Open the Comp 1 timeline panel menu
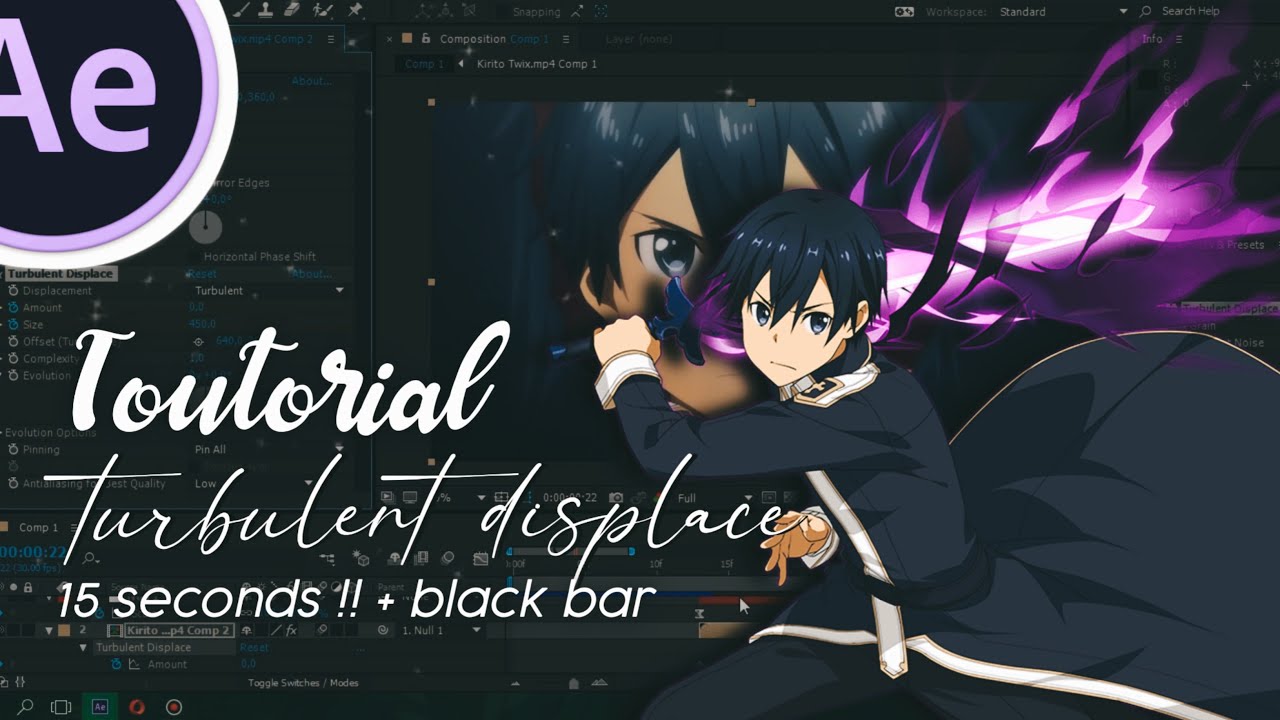 tap(77, 527)
